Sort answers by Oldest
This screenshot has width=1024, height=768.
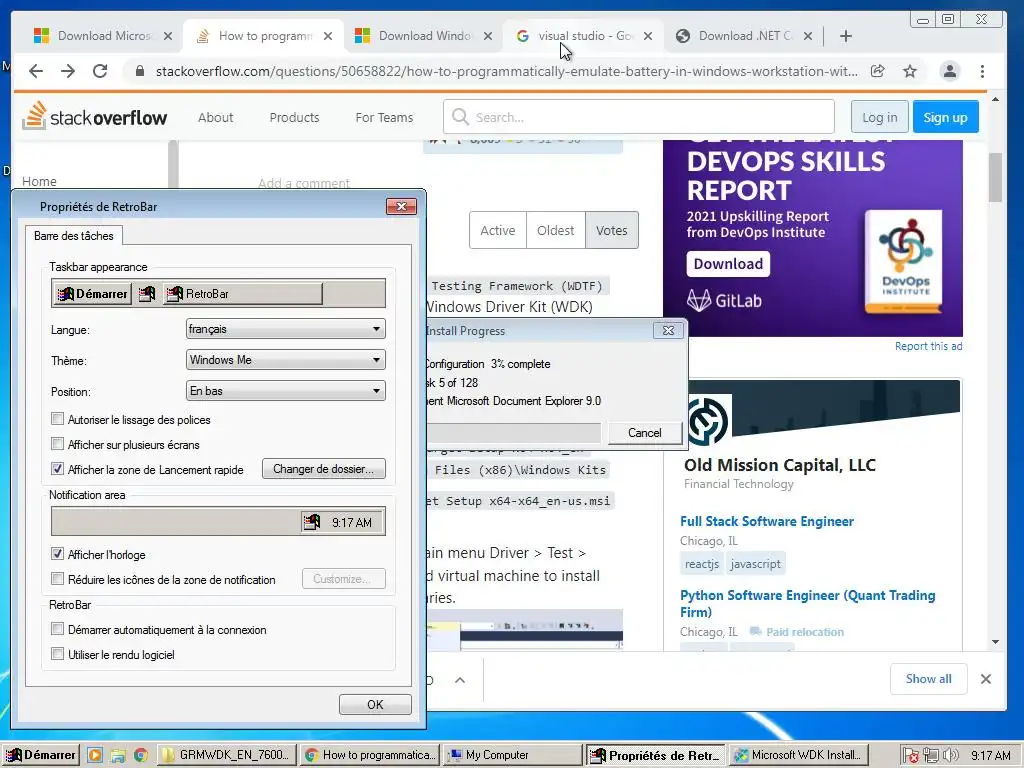click(x=556, y=231)
